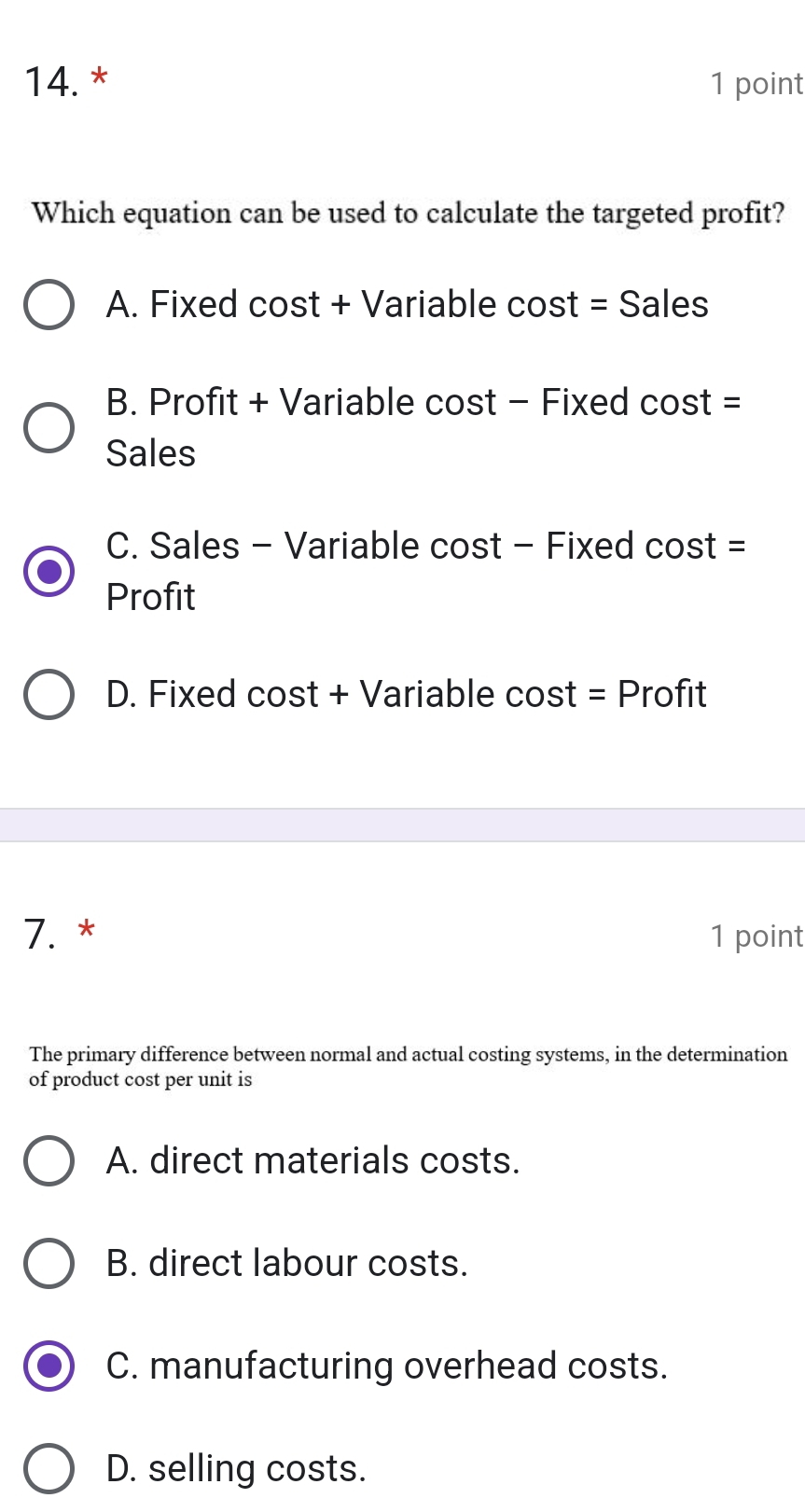Click the normal and actual costing question text
This screenshot has height=1512, width=805.
[x=408, y=1066]
